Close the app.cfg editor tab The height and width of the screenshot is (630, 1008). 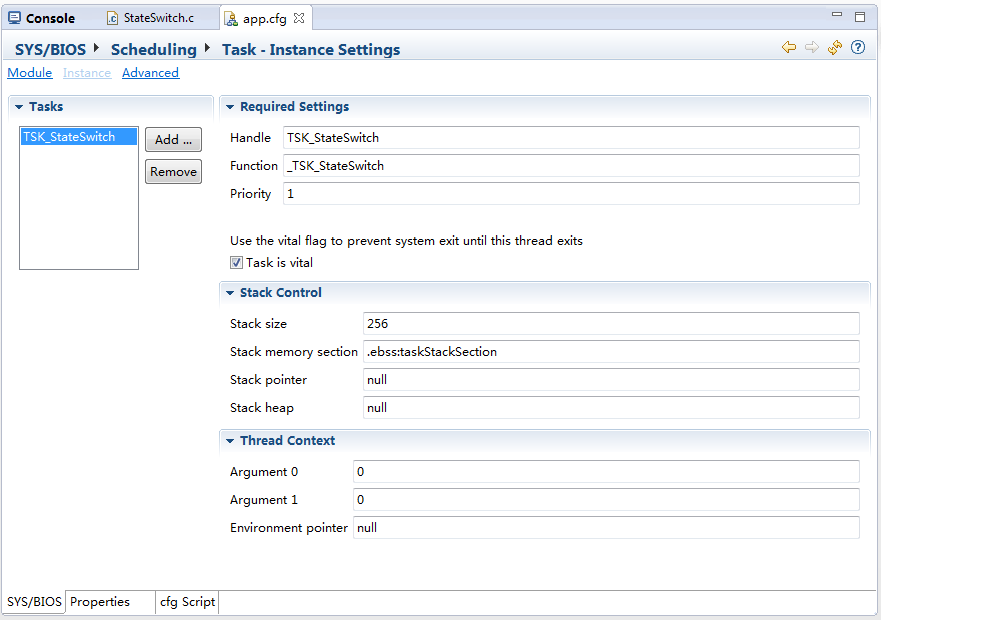coord(299,18)
